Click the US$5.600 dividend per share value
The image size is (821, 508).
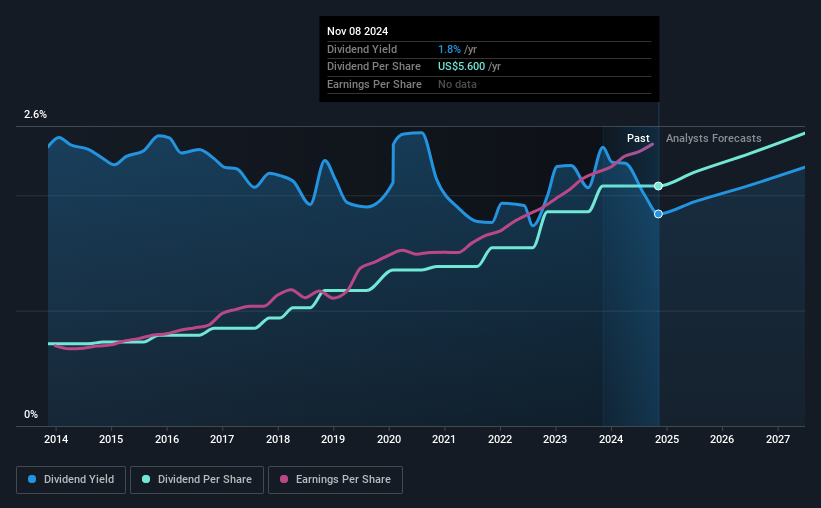click(461, 67)
